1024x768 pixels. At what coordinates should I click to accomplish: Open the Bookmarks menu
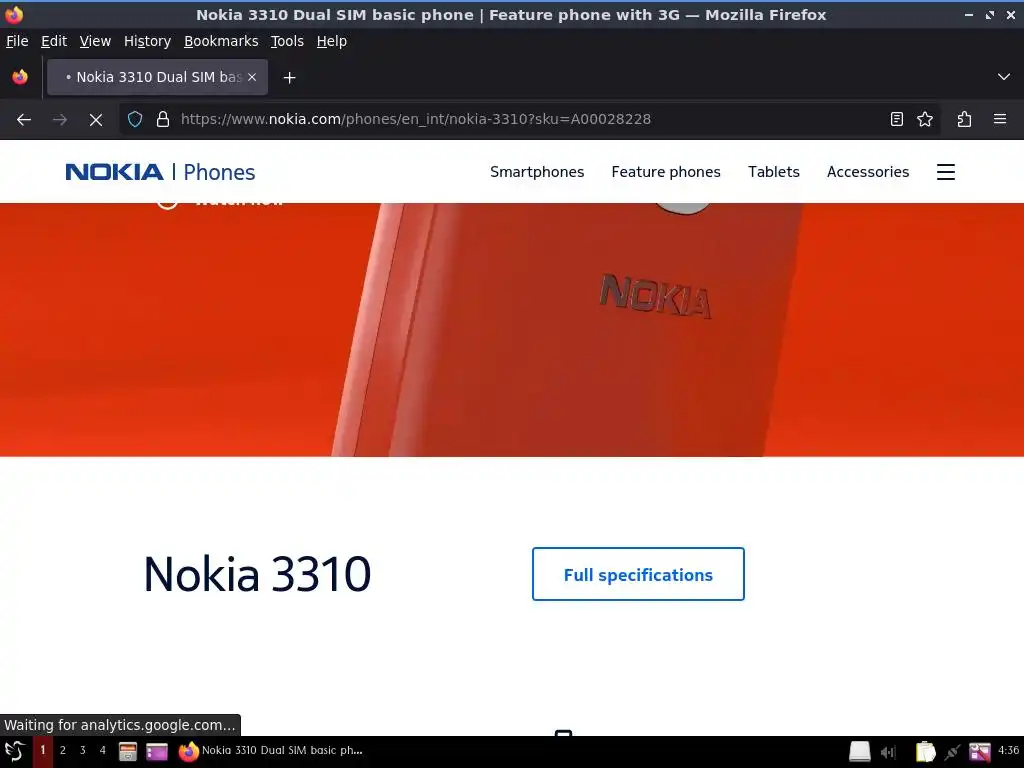pyautogui.click(x=221, y=41)
